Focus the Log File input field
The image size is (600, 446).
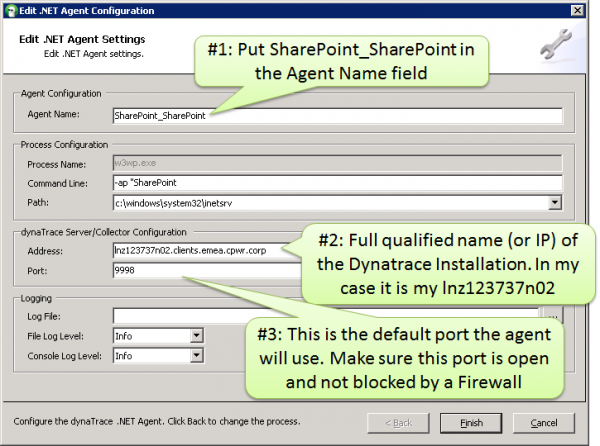point(325,316)
